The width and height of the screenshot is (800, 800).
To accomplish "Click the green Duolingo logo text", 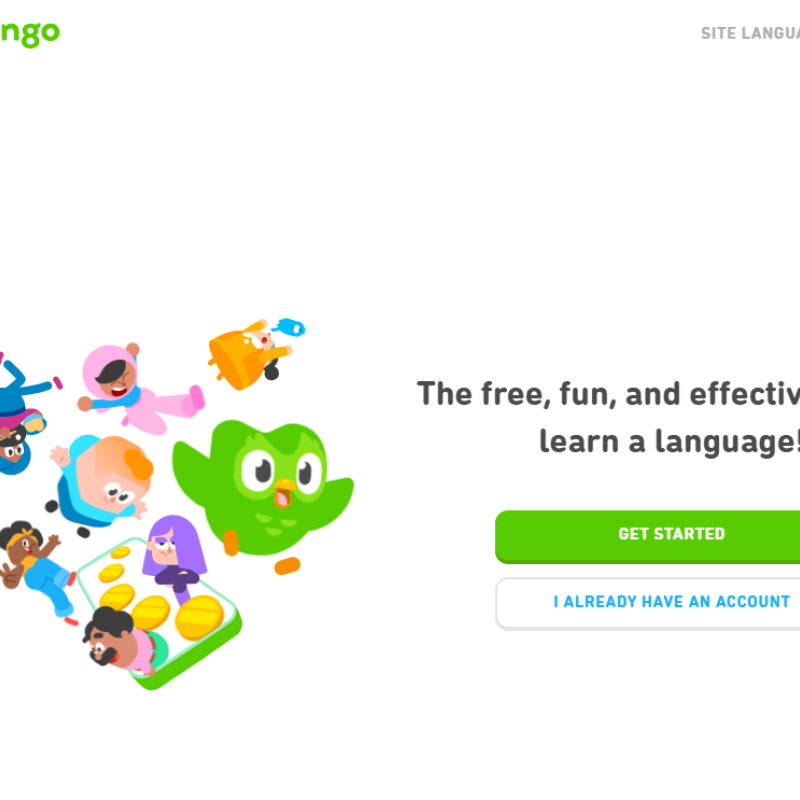I will point(30,34).
